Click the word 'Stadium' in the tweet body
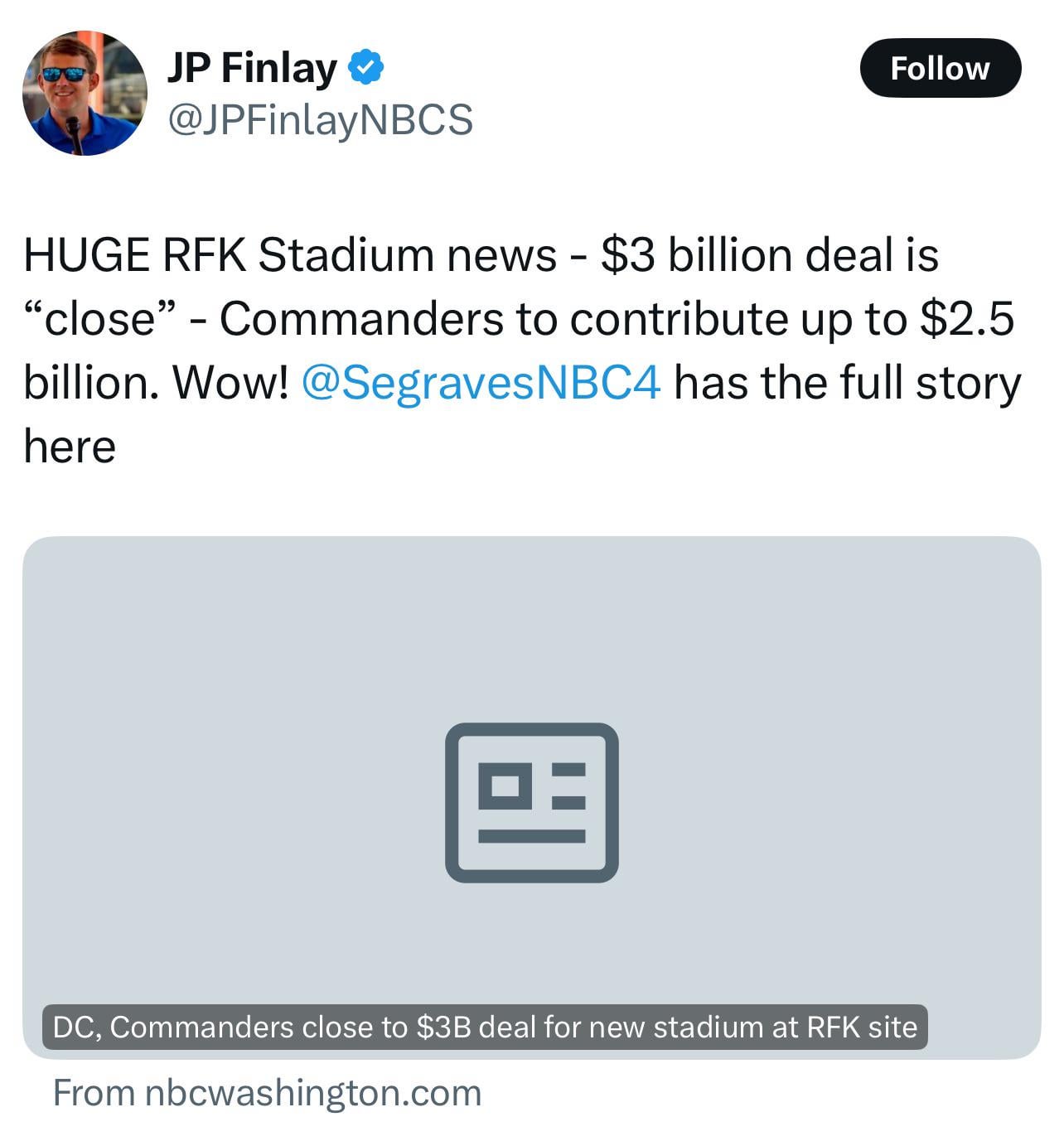This screenshot has width=1064, height=1141. (346, 254)
